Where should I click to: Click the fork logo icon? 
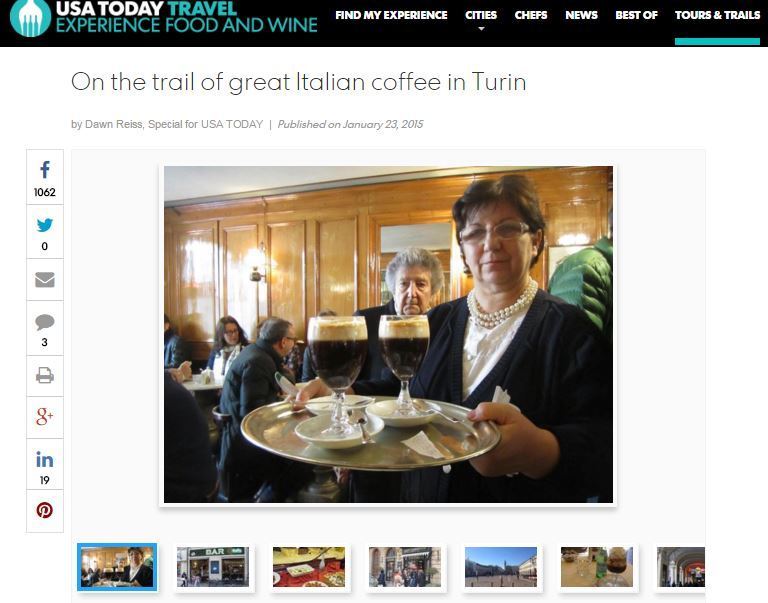coord(30,17)
